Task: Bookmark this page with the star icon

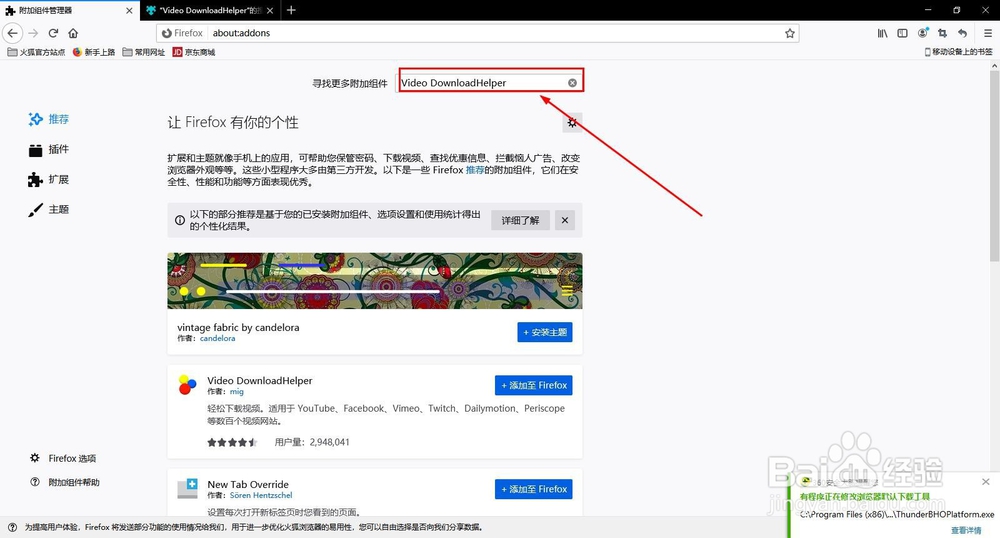Action: (790, 33)
